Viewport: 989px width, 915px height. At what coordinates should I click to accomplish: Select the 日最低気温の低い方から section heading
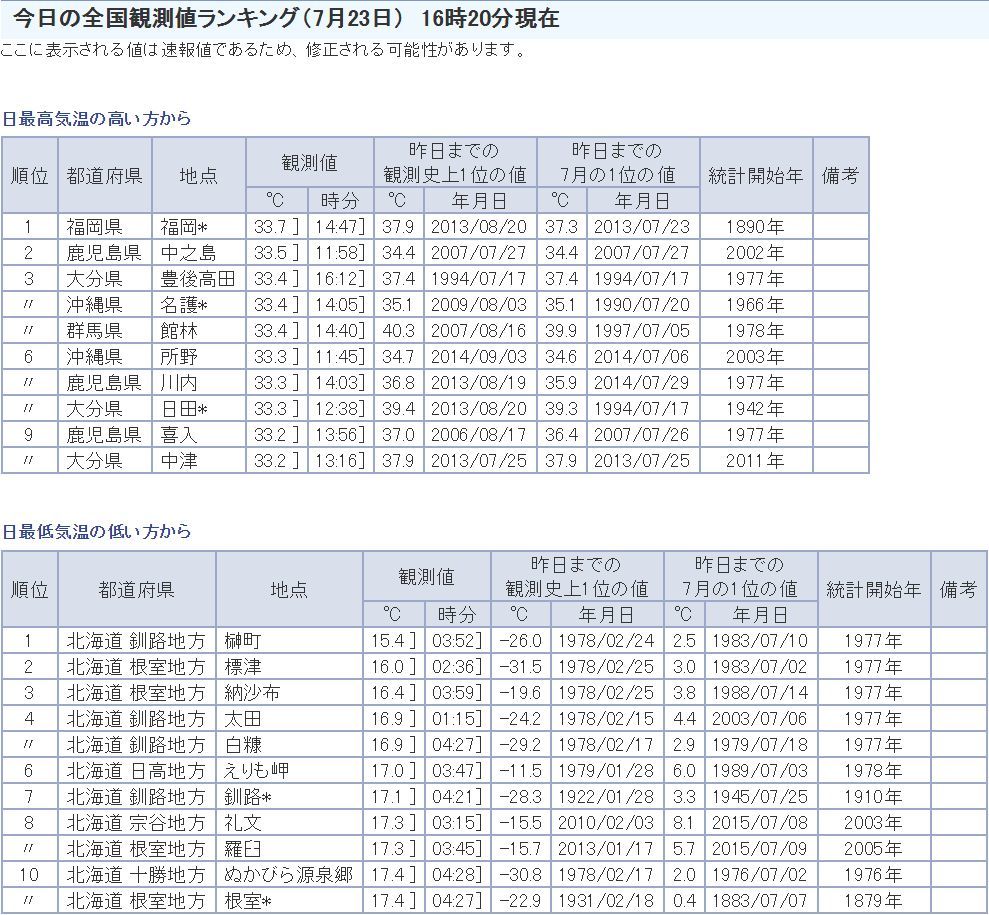coord(96,531)
